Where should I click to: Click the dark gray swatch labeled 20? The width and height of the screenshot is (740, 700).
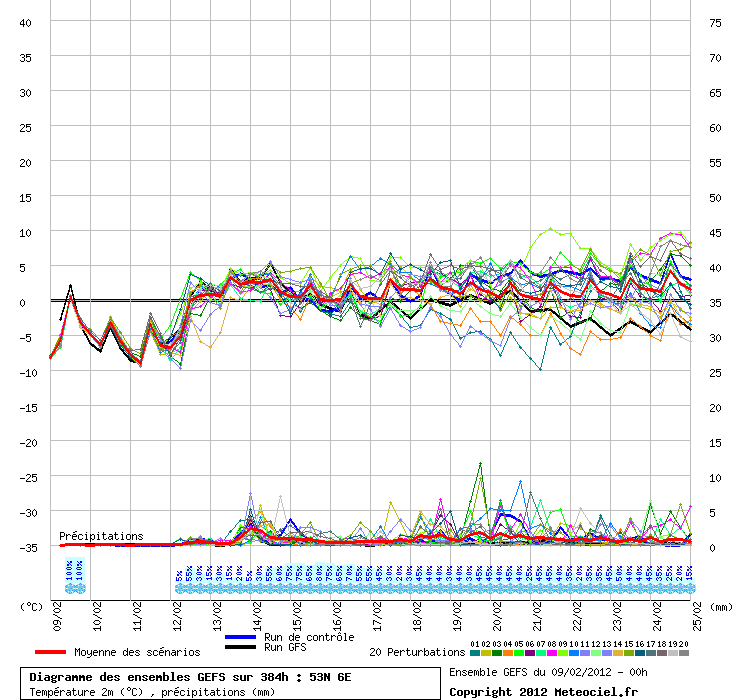tap(684, 653)
